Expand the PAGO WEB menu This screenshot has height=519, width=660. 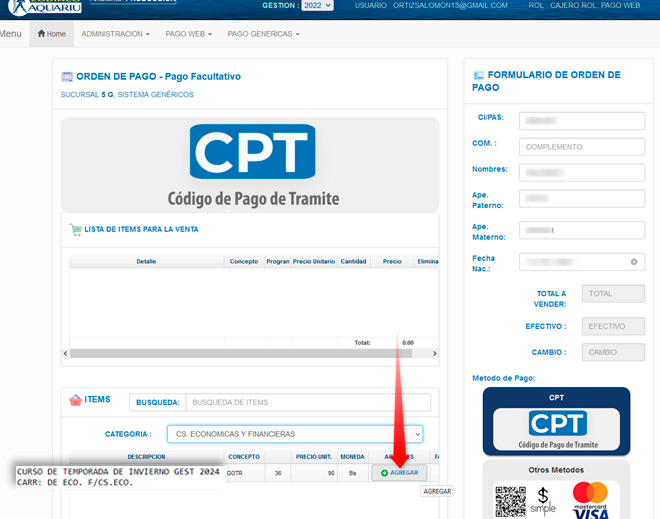pyautogui.click(x=189, y=34)
